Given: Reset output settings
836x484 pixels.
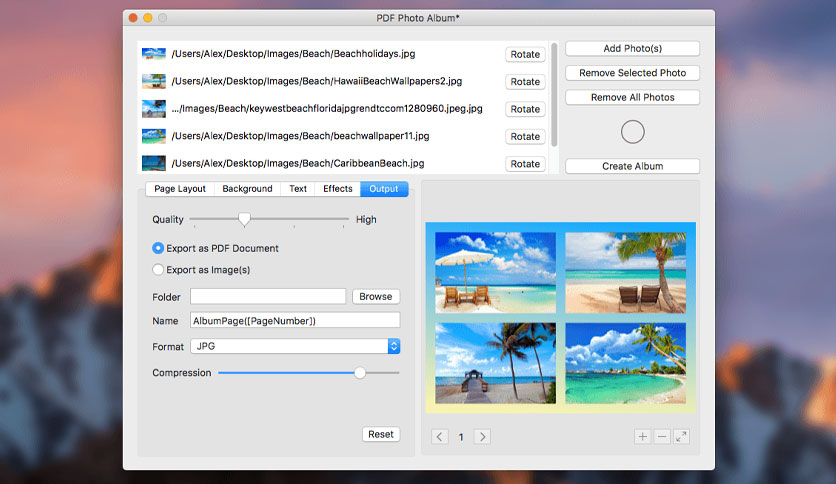Looking at the screenshot, I should 381,434.
